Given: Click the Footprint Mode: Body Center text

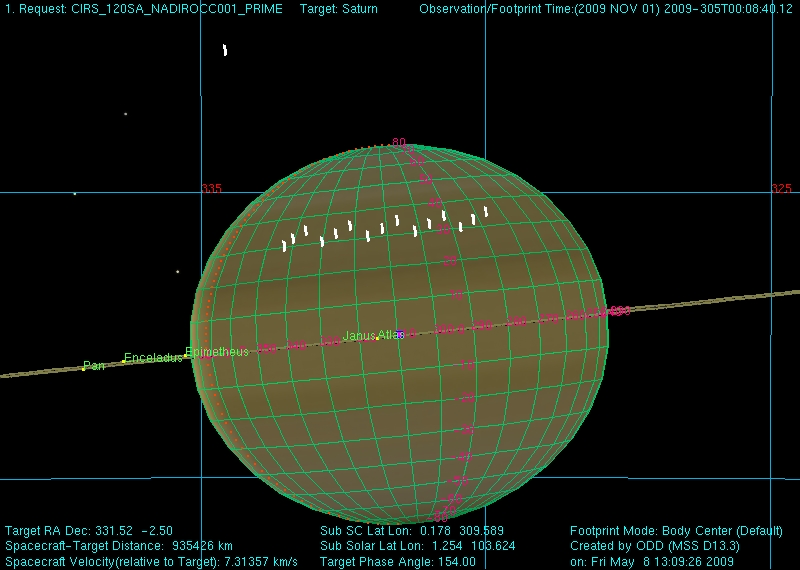Looking at the screenshot, I should tap(671, 531).
